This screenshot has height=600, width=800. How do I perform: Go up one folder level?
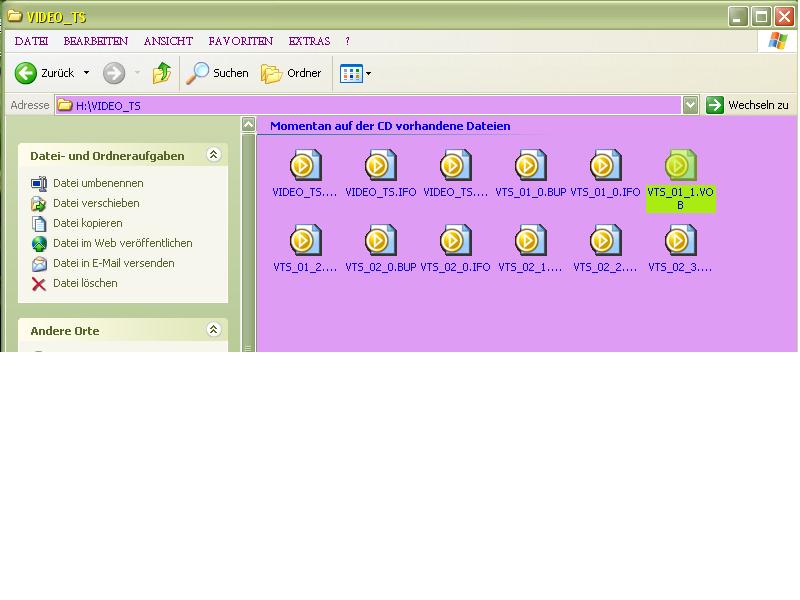coord(162,73)
